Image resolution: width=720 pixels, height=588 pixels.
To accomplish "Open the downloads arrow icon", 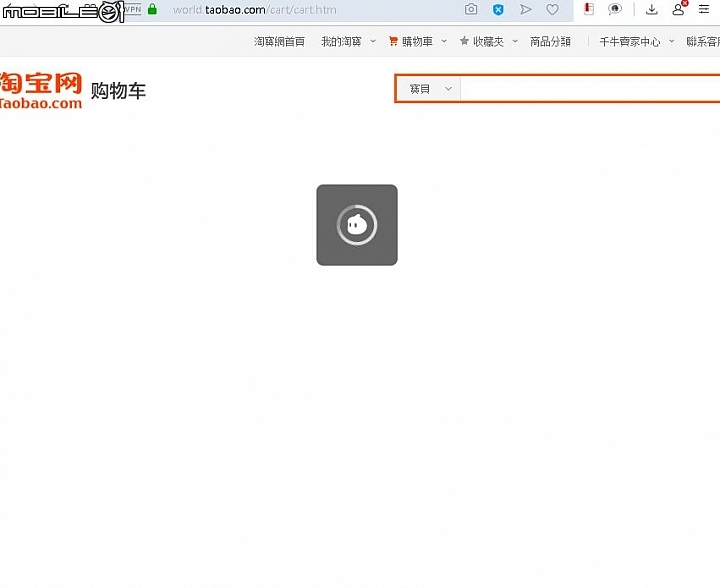I will 652,9.
